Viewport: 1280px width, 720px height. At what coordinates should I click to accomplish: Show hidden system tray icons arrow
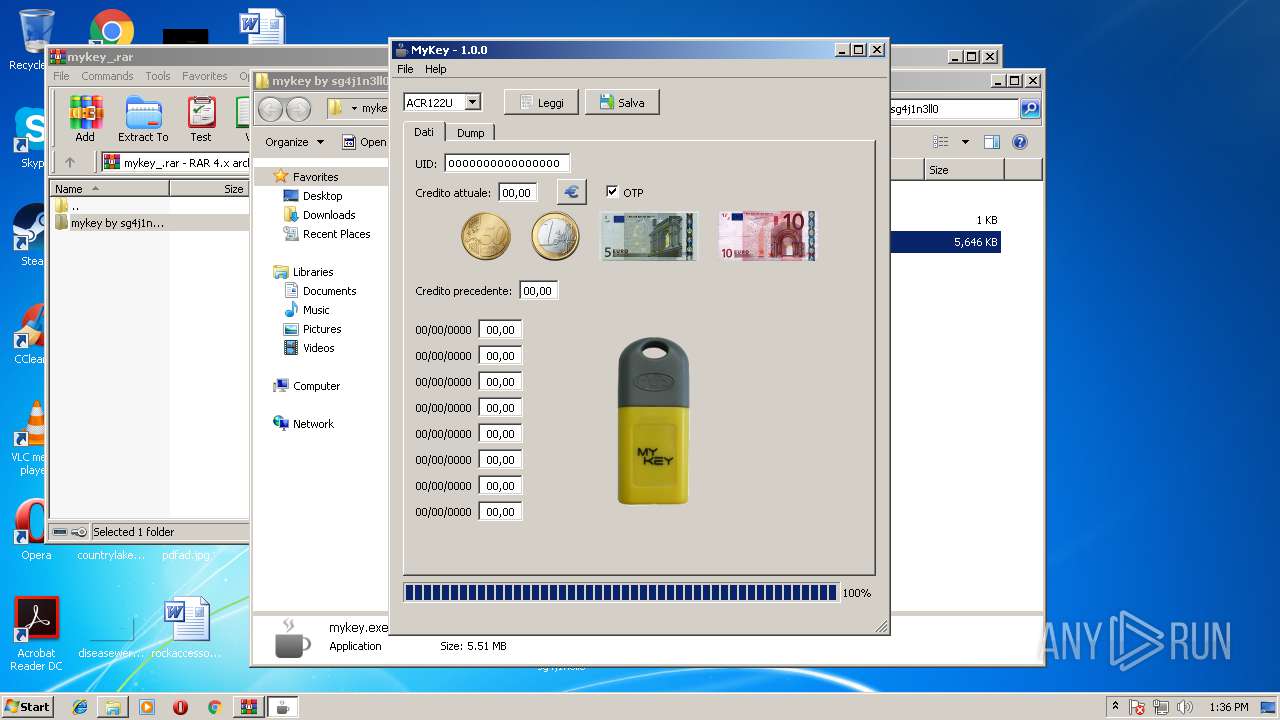tap(1115, 706)
